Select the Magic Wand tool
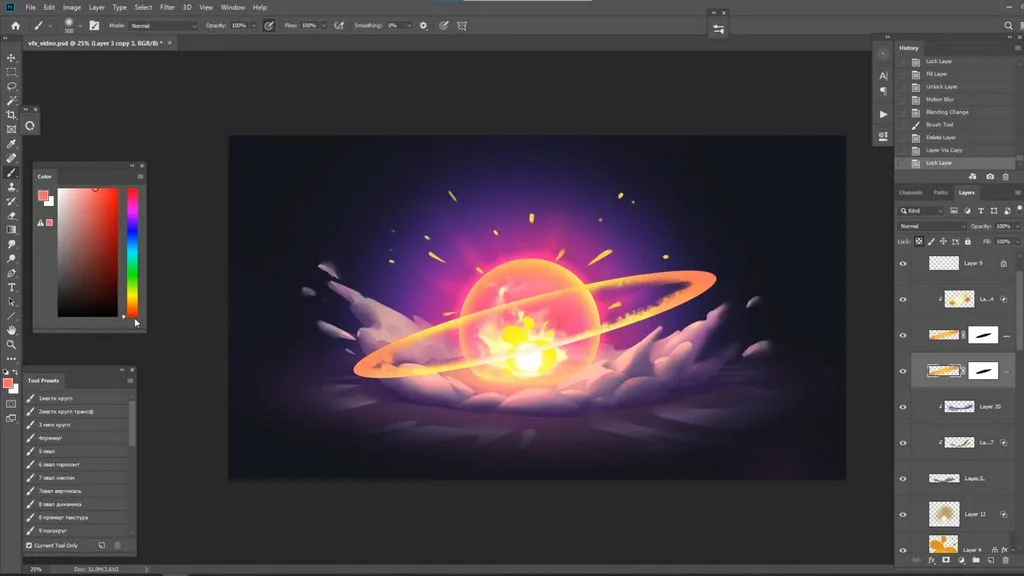Image resolution: width=1024 pixels, height=576 pixels. pyautogui.click(x=11, y=101)
